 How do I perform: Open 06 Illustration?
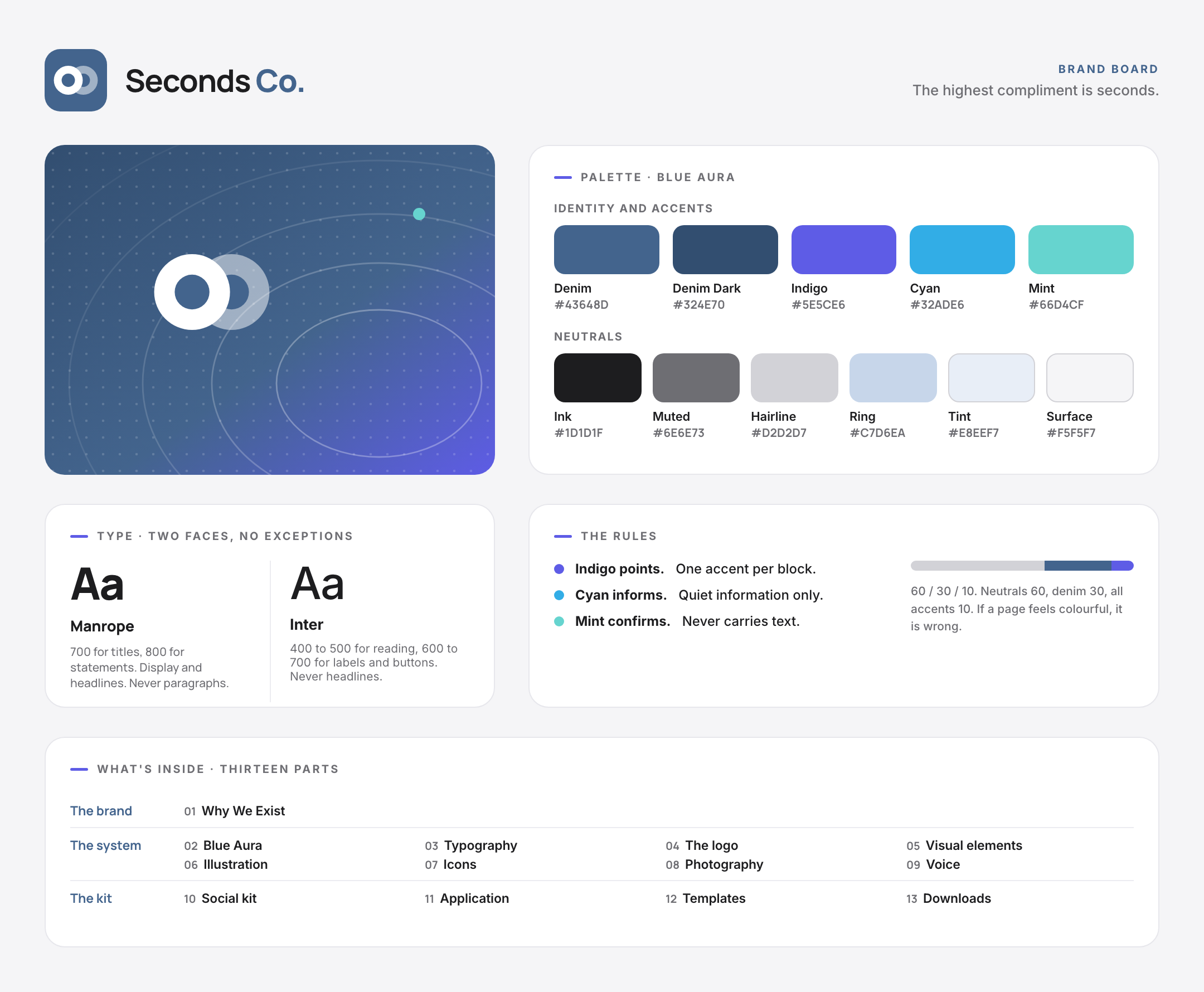point(226,864)
